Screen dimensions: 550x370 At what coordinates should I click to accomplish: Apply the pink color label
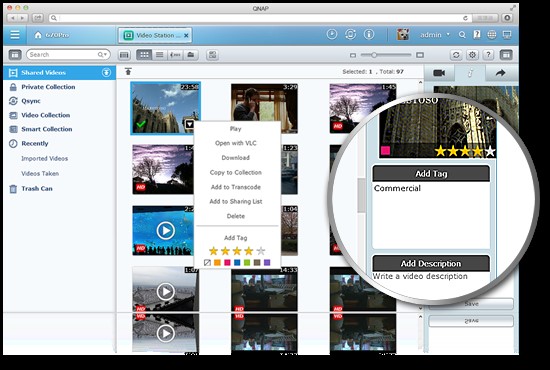point(227,262)
